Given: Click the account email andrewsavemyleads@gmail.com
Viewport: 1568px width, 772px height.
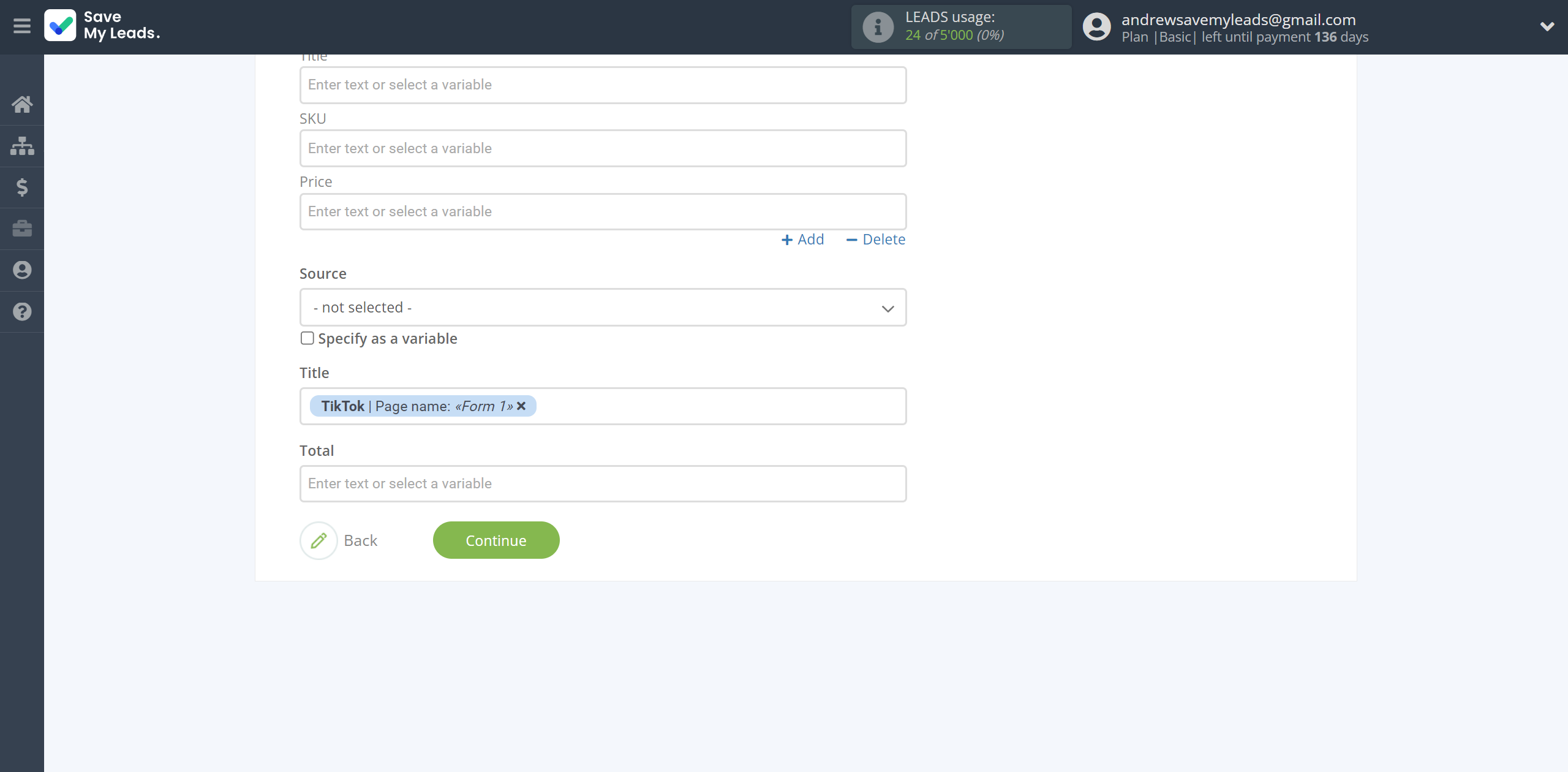Looking at the screenshot, I should (1238, 20).
